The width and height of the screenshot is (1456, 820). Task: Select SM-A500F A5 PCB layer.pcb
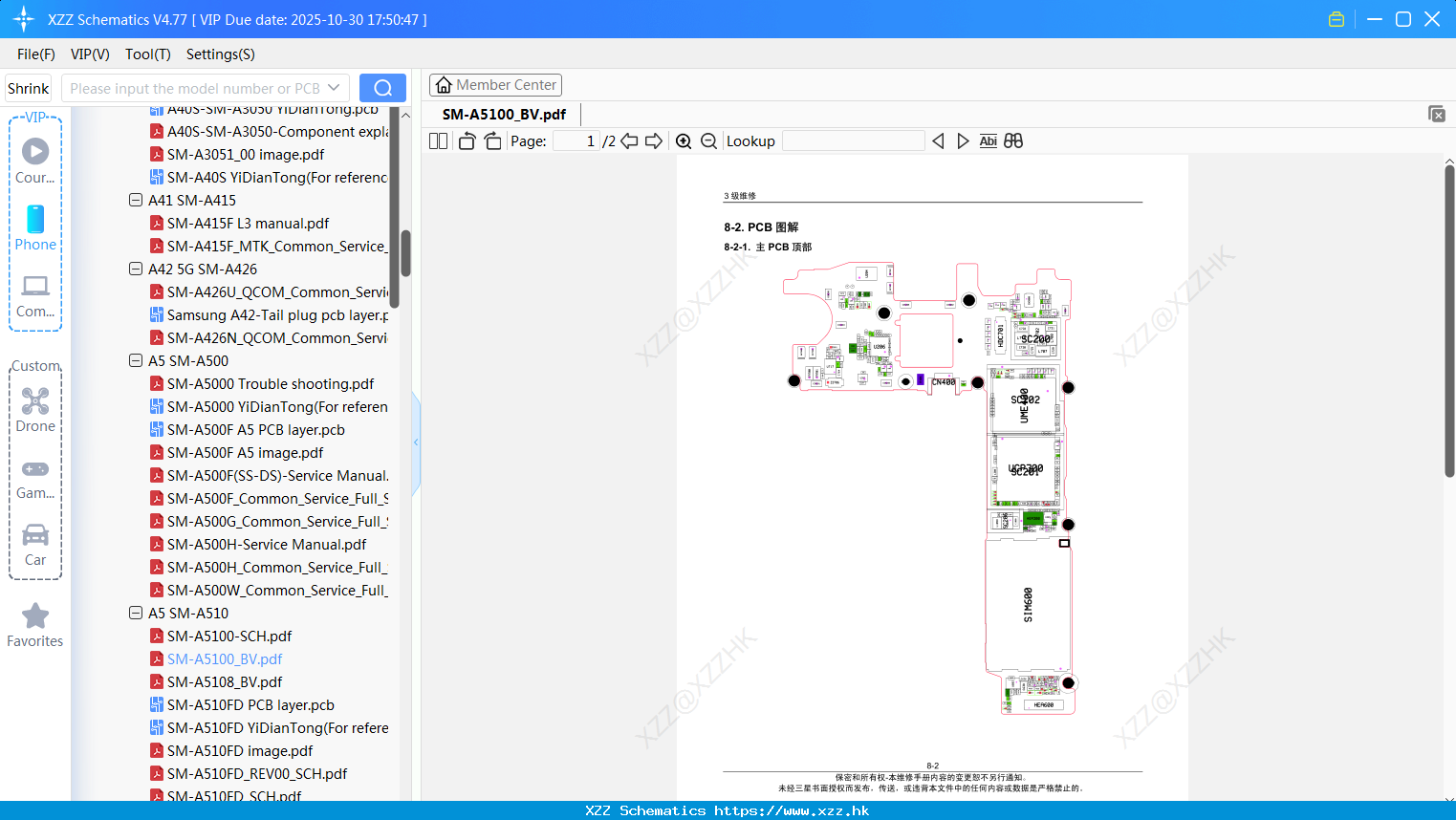pos(256,430)
